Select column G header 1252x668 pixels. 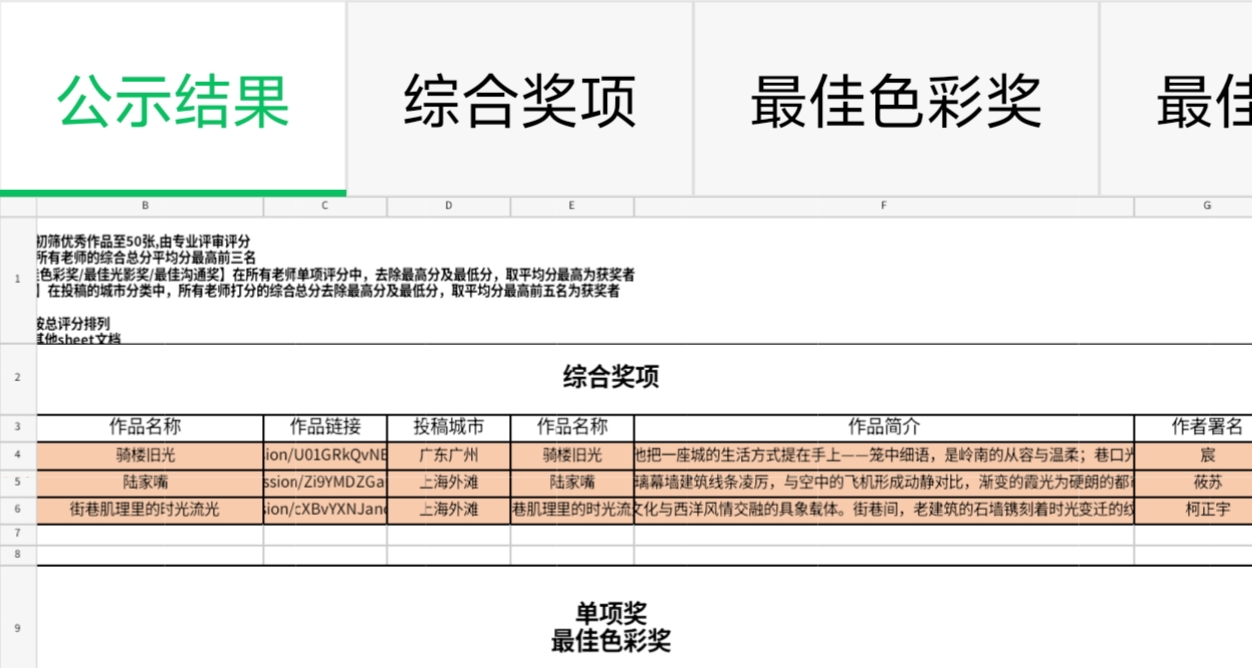click(1206, 206)
